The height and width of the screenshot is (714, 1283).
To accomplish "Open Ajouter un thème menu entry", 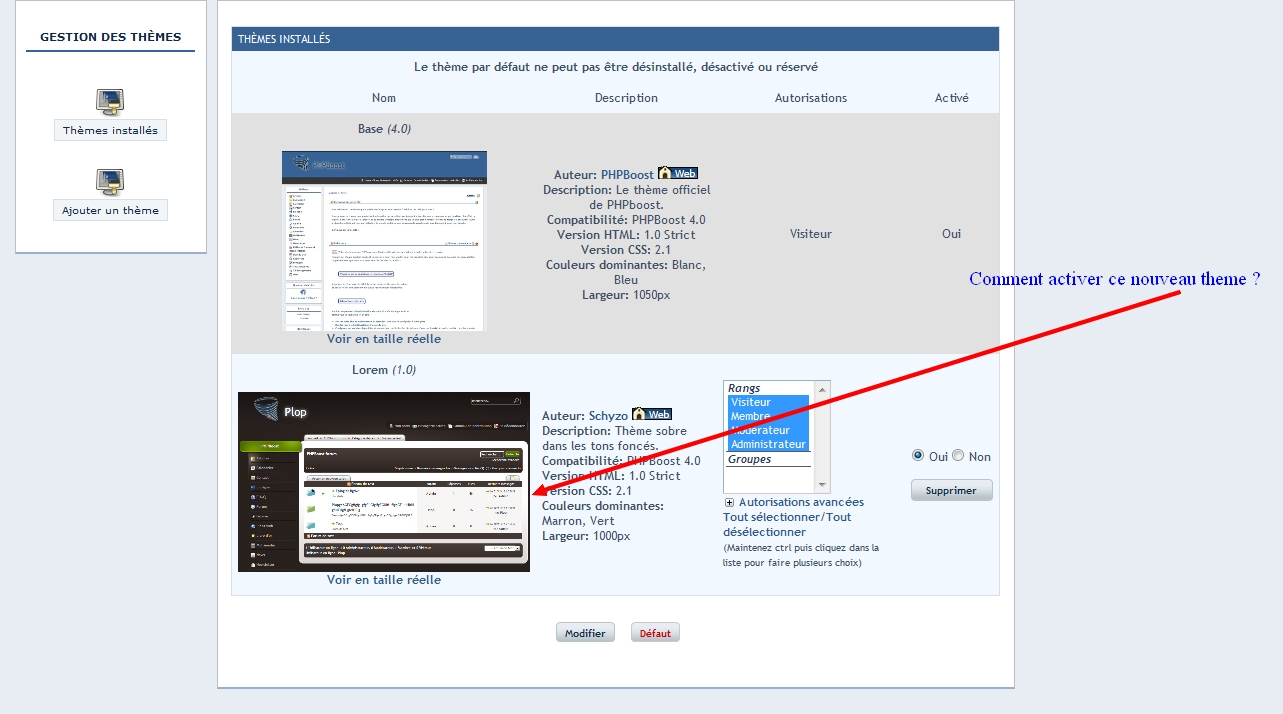I will pos(110,210).
